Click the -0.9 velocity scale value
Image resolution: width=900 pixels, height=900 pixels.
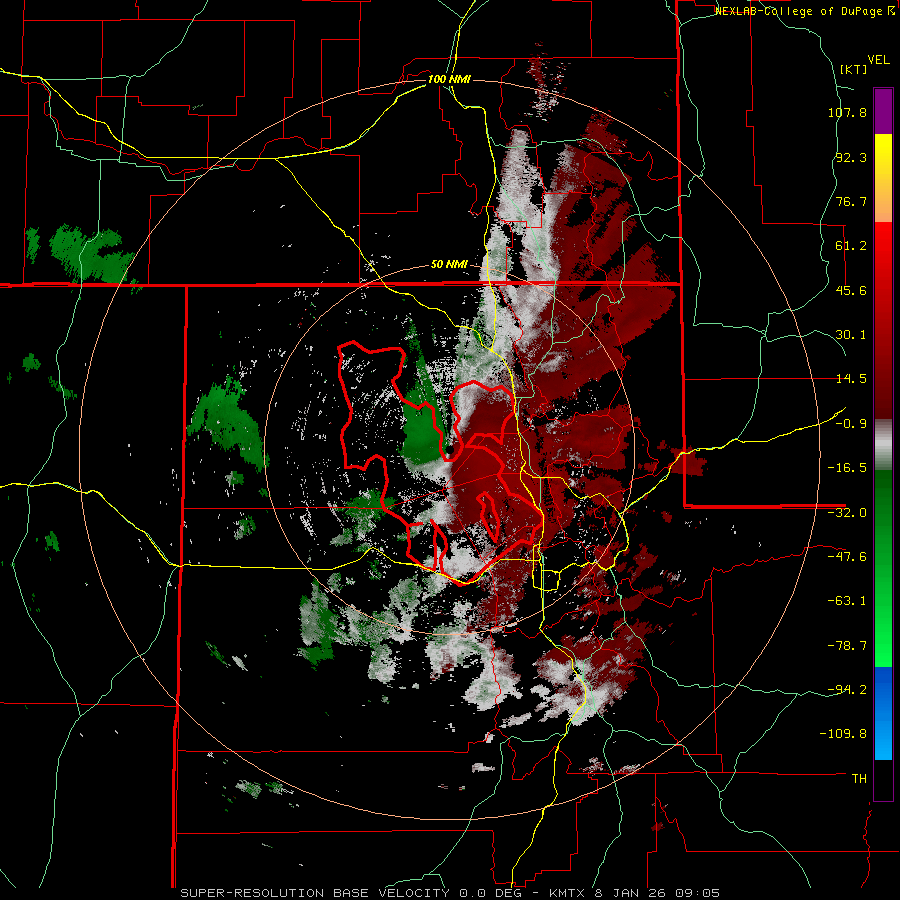[x=851, y=424]
